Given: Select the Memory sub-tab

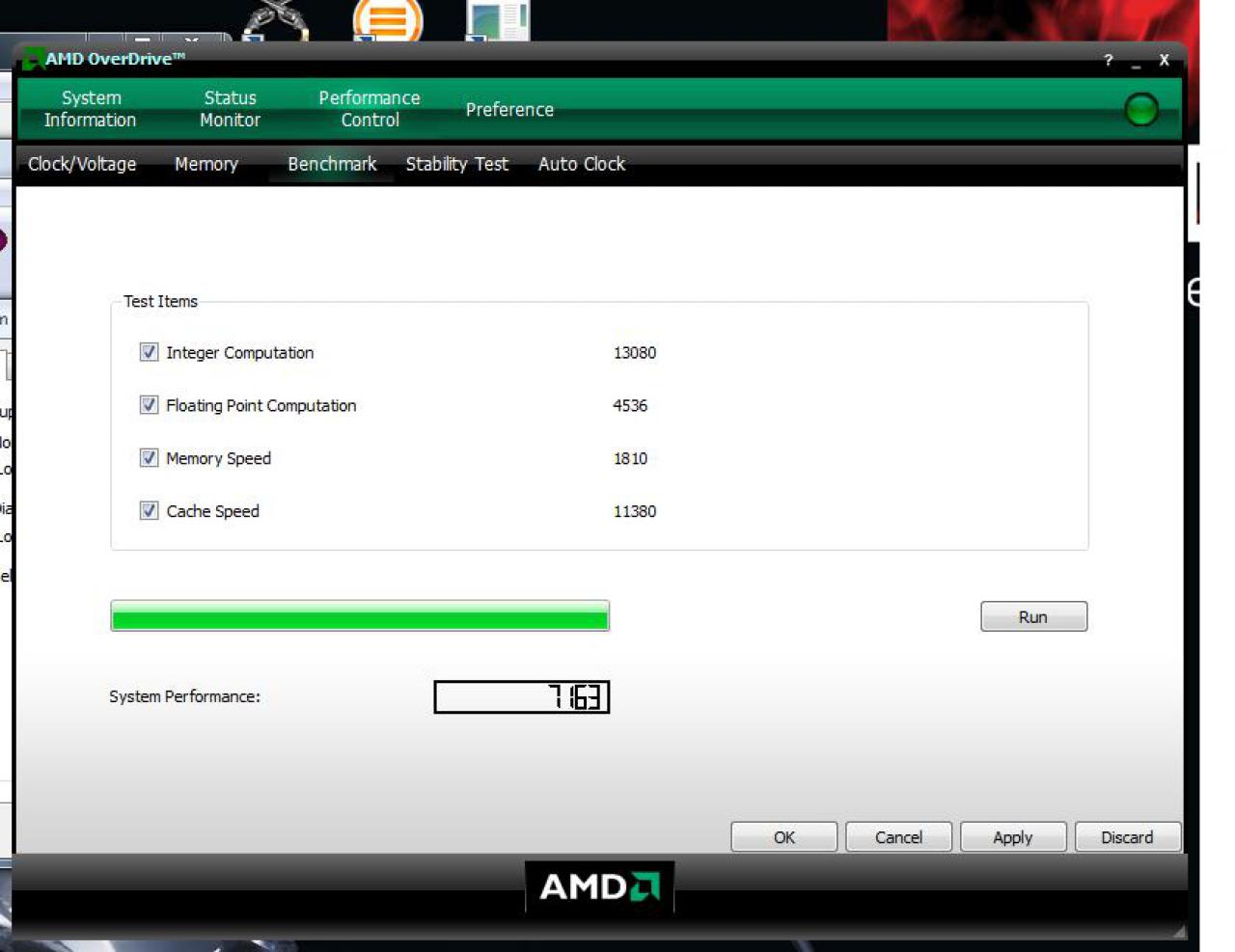Looking at the screenshot, I should coord(206,164).
